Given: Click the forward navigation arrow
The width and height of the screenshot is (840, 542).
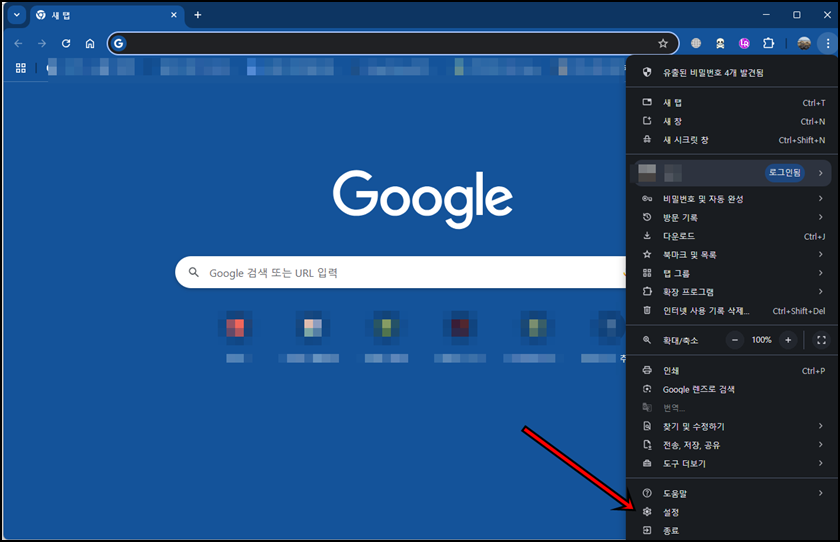Looking at the screenshot, I should click(42, 43).
